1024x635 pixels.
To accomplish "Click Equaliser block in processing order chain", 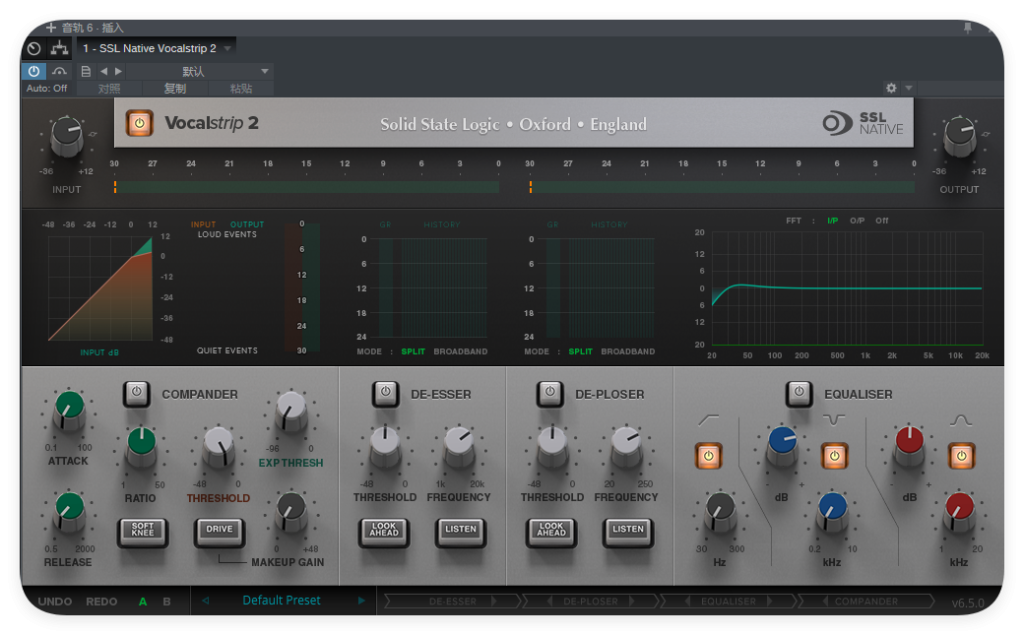I will tap(728, 601).
